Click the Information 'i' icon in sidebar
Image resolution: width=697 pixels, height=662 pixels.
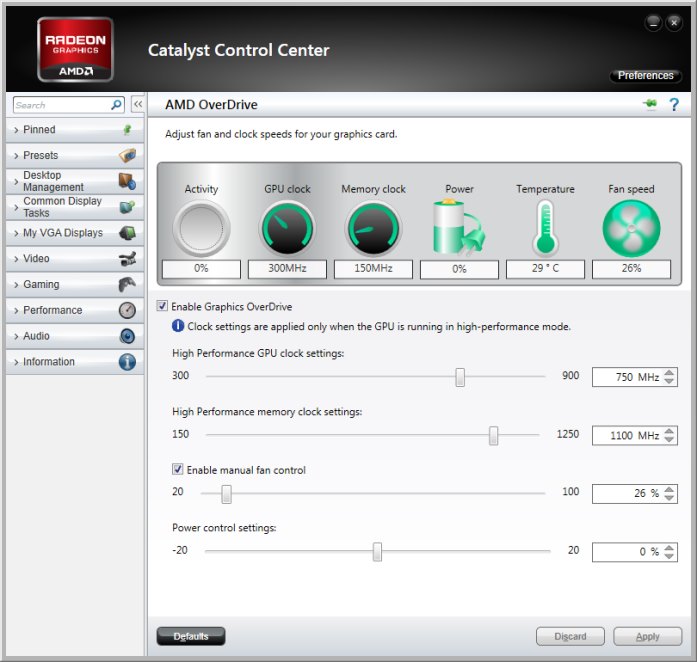point(128,361)
